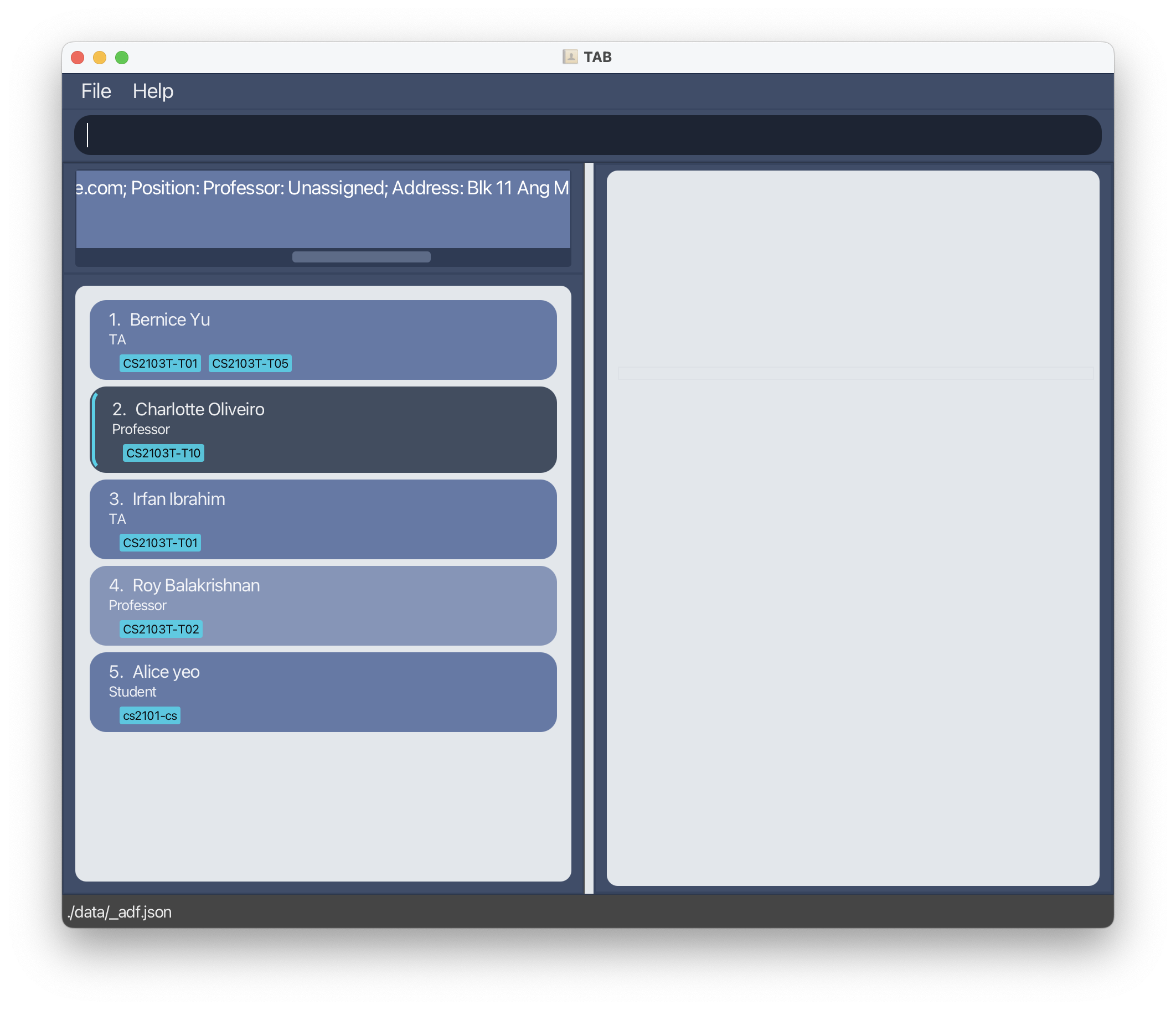Click the CS2103T-T05 tag
Image resolution: width=1176 pixels, height=1010 pixels.
250,363
